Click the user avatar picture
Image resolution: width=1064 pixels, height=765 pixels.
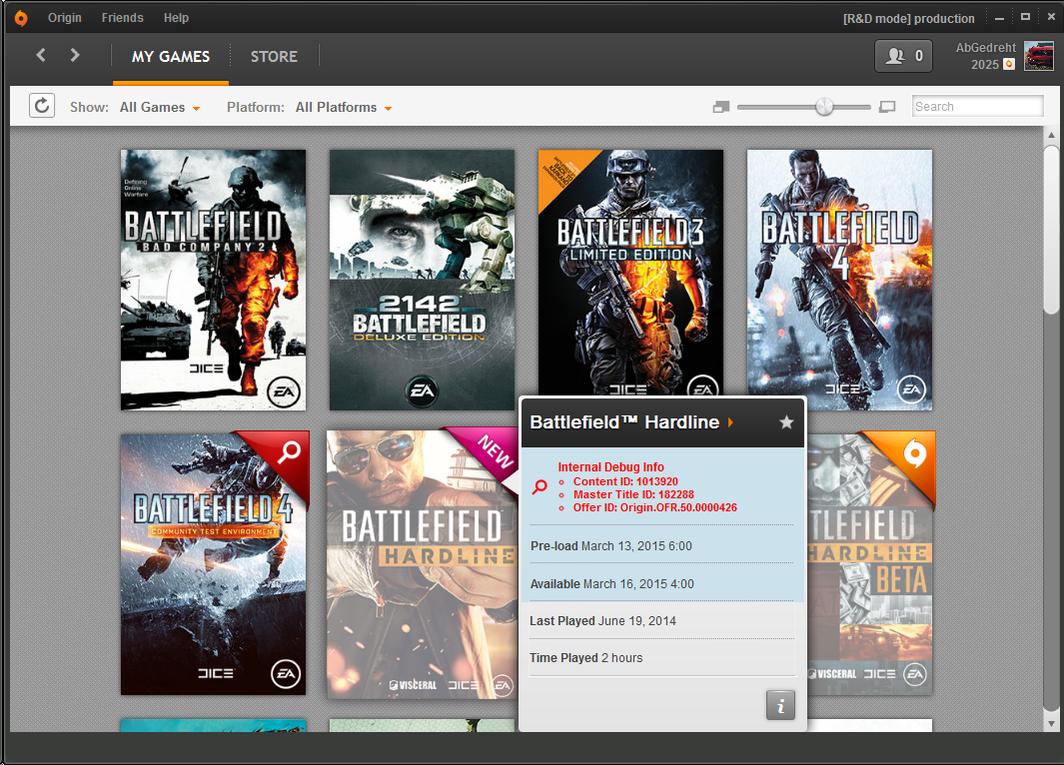click(x=1038, y=56)
